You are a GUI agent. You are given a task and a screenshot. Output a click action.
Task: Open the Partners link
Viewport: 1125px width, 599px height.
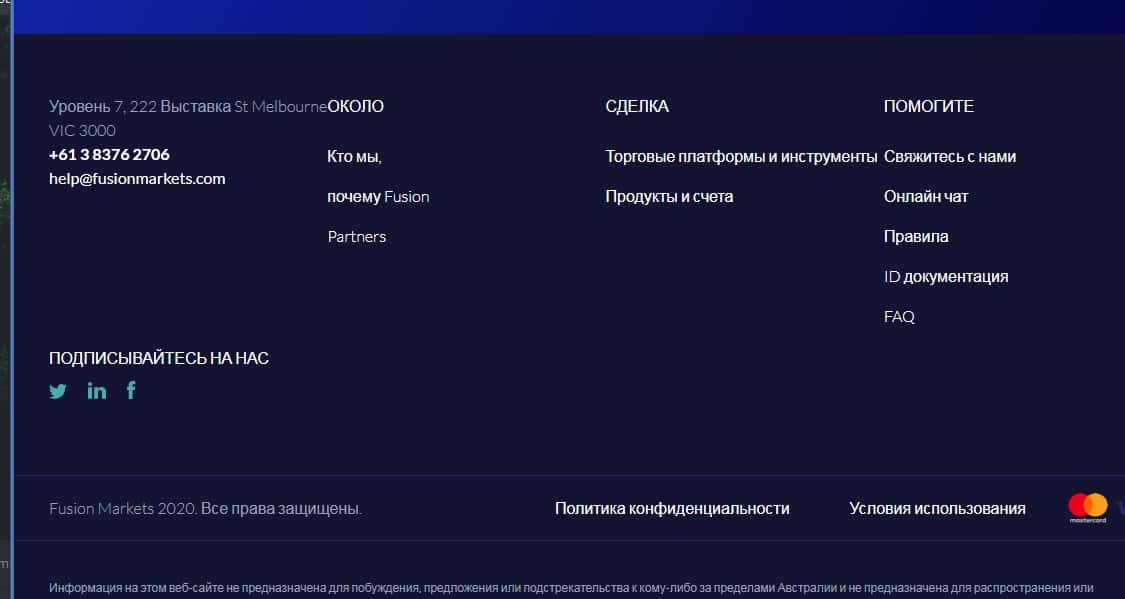(357, 237)
